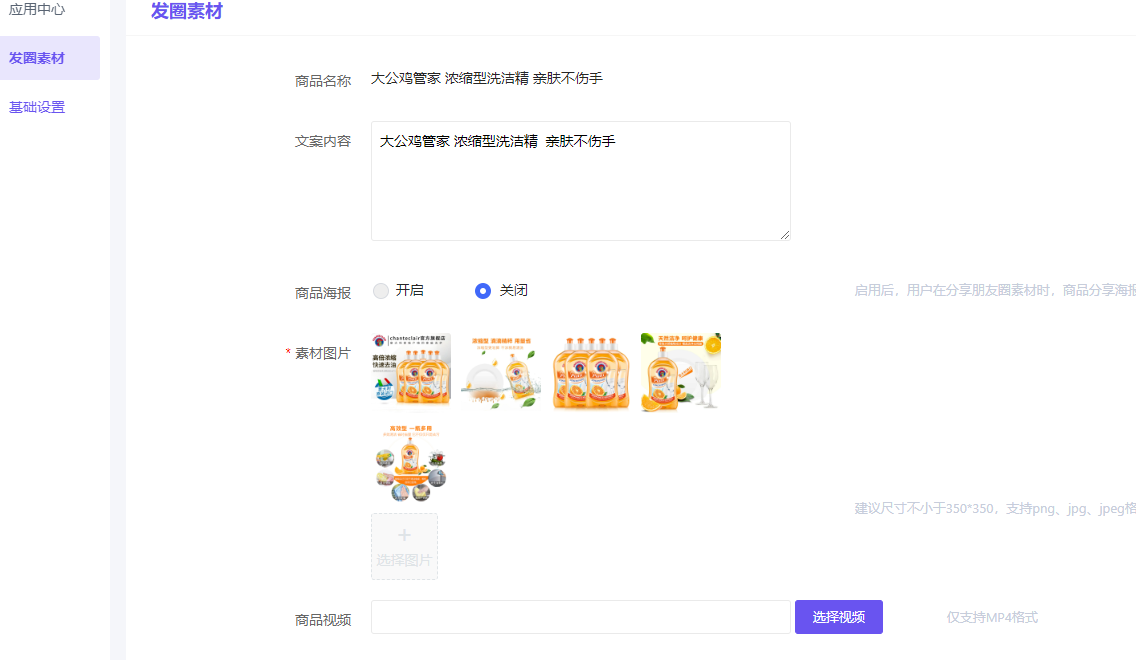Click the plus icon to add a new image
The image size is (1136, 660).
point(404,534)
